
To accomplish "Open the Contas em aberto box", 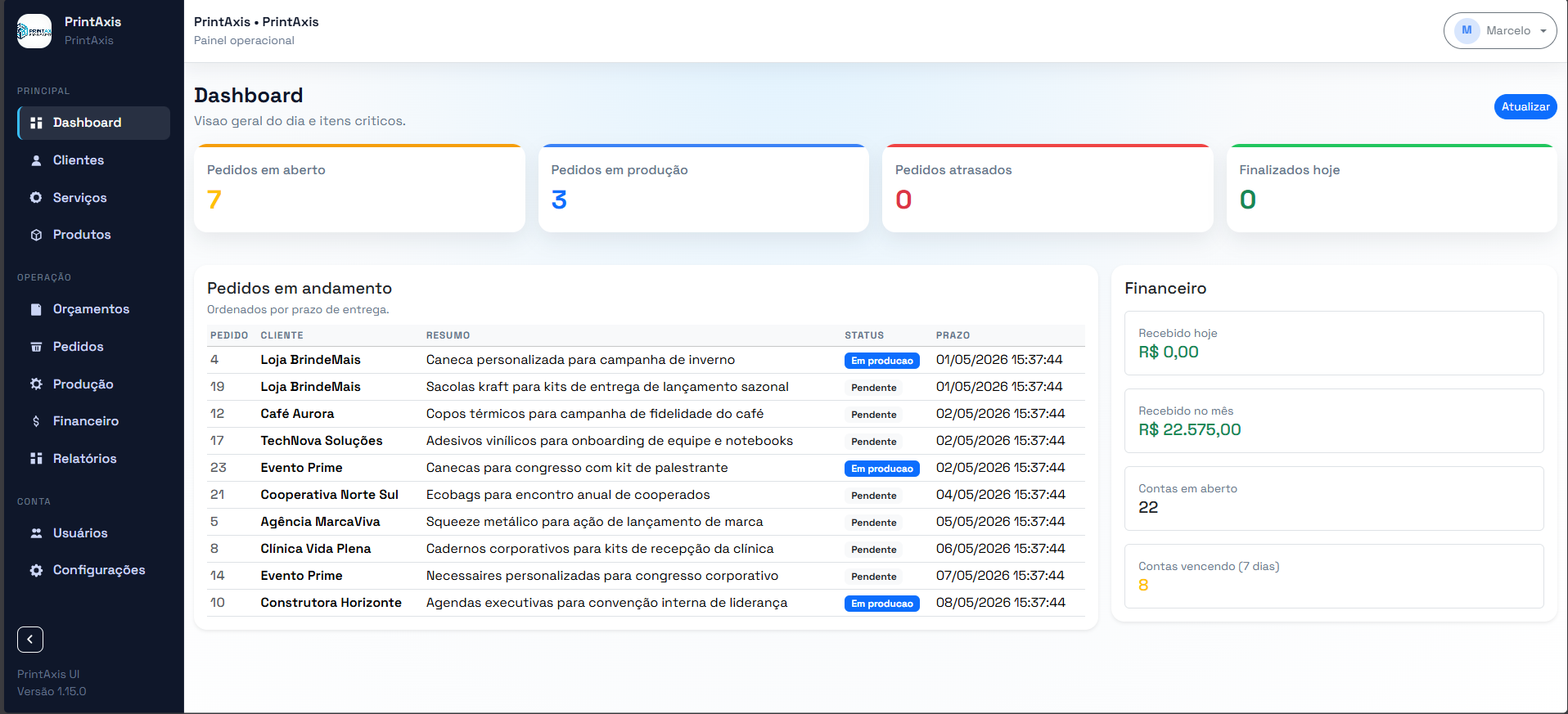I will [x=1334, y=499].
